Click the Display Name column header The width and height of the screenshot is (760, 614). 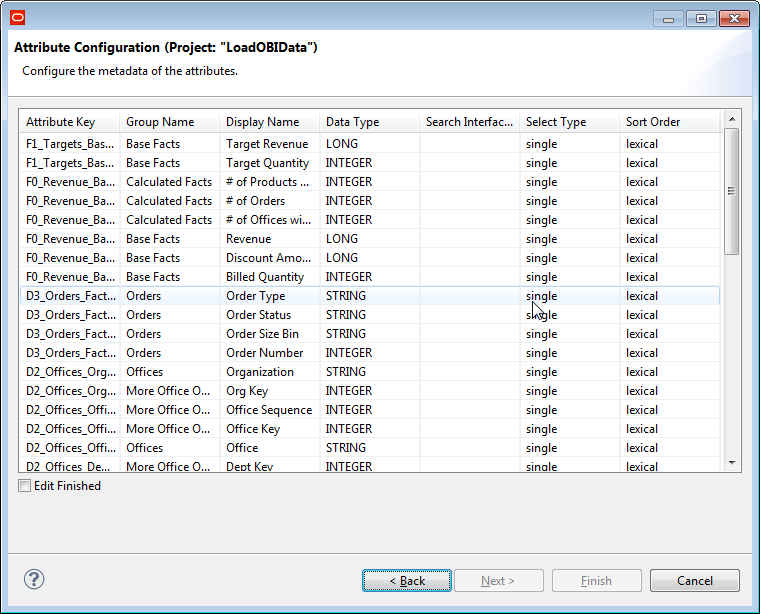tap(269, 122)
